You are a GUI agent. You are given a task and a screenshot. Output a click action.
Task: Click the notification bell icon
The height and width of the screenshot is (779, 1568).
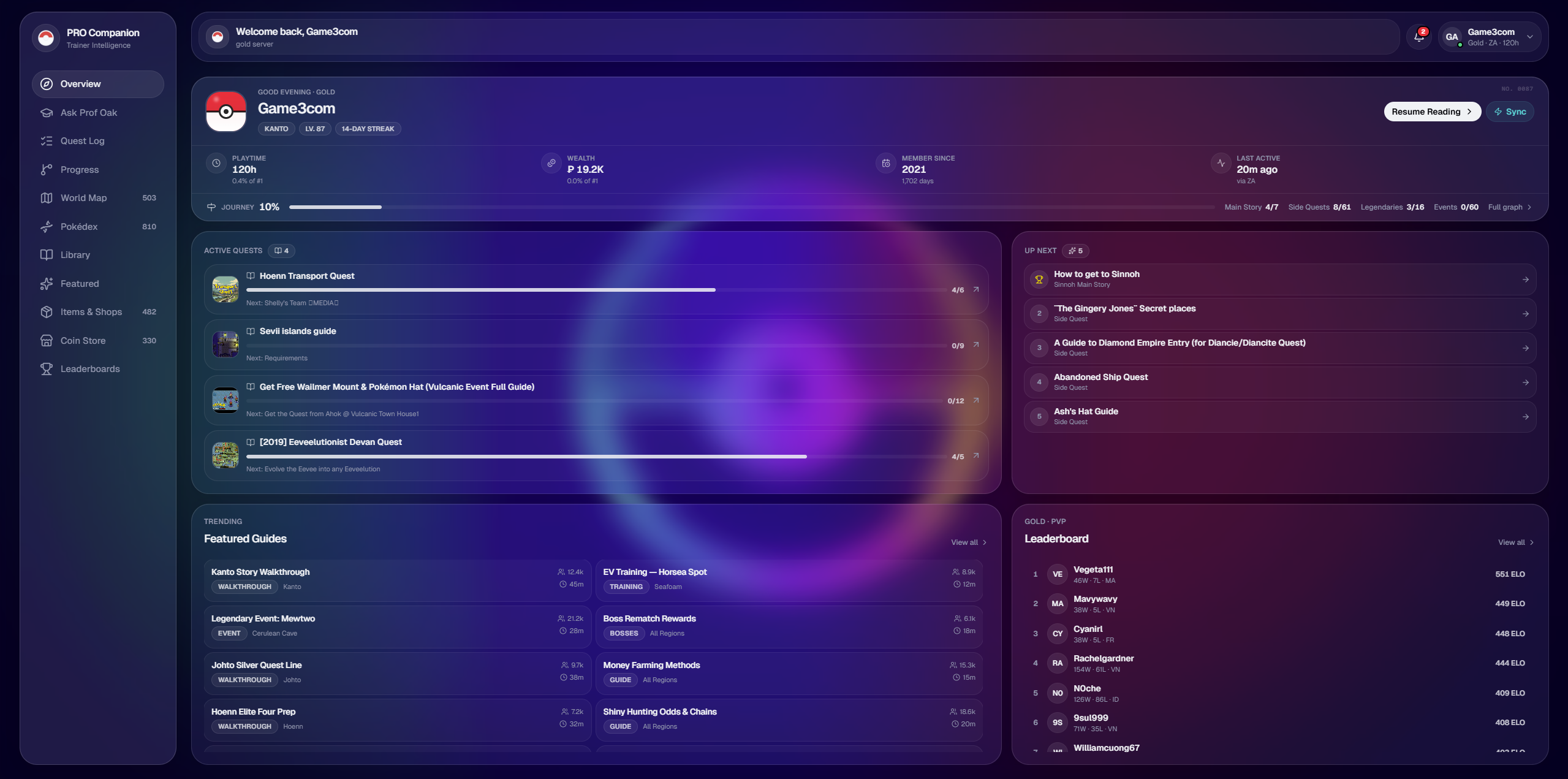(x=1418, y=37)
